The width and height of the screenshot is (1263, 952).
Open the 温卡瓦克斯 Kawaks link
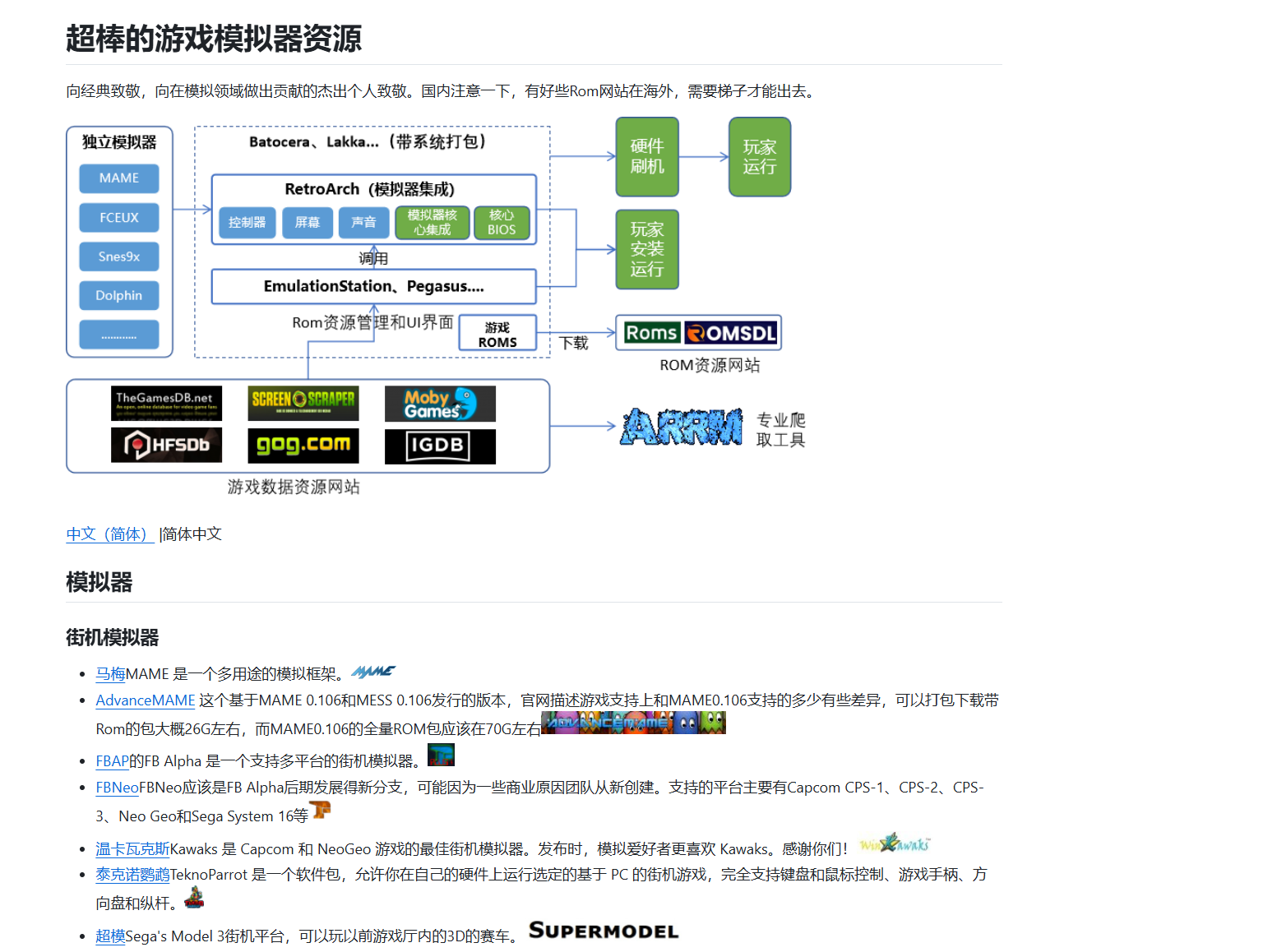(x=132, y=849)
